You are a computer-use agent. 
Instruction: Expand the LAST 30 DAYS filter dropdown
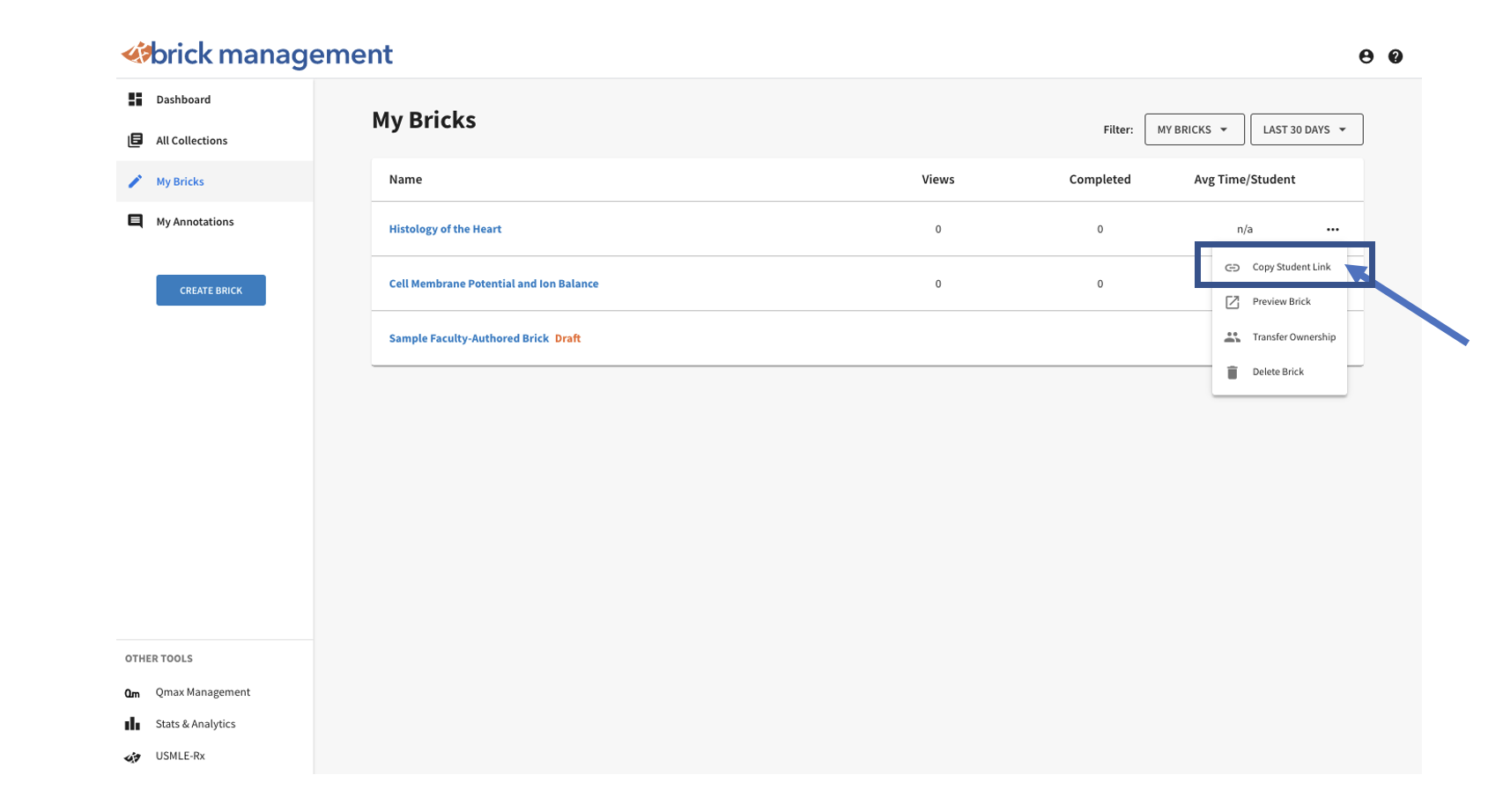1306,129
